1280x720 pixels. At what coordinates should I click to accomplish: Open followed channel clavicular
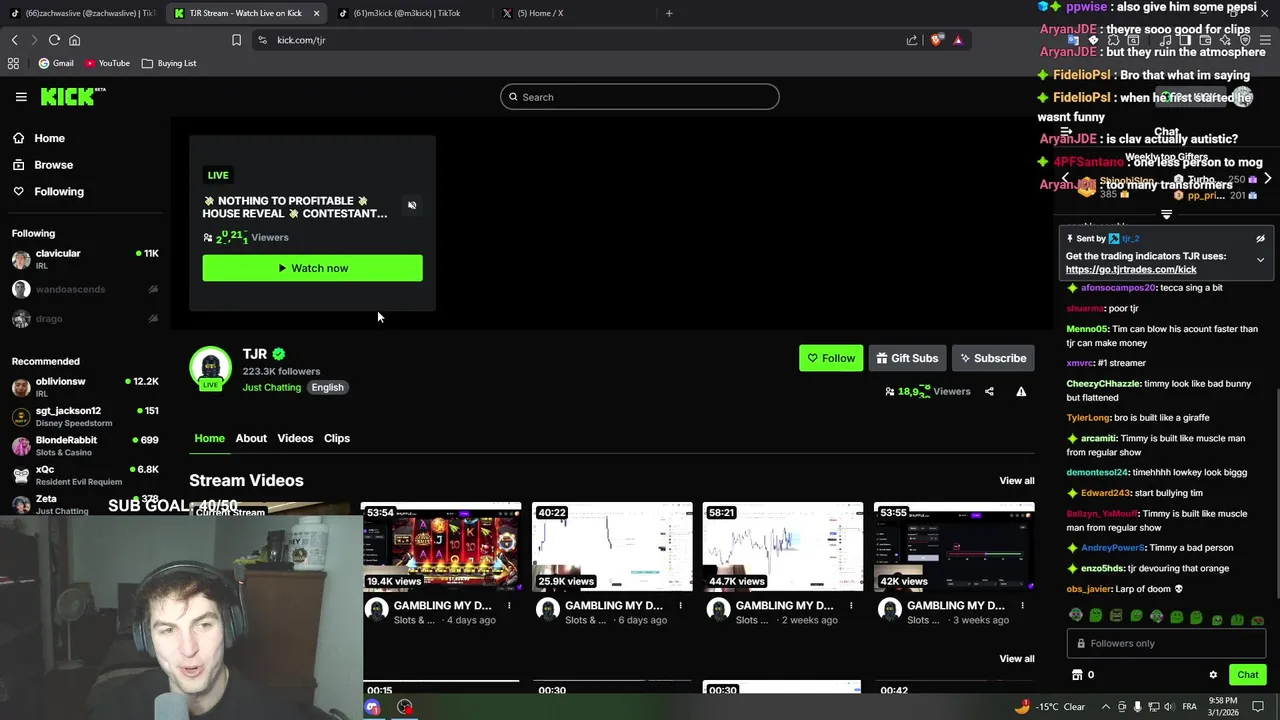pos(85,259)
